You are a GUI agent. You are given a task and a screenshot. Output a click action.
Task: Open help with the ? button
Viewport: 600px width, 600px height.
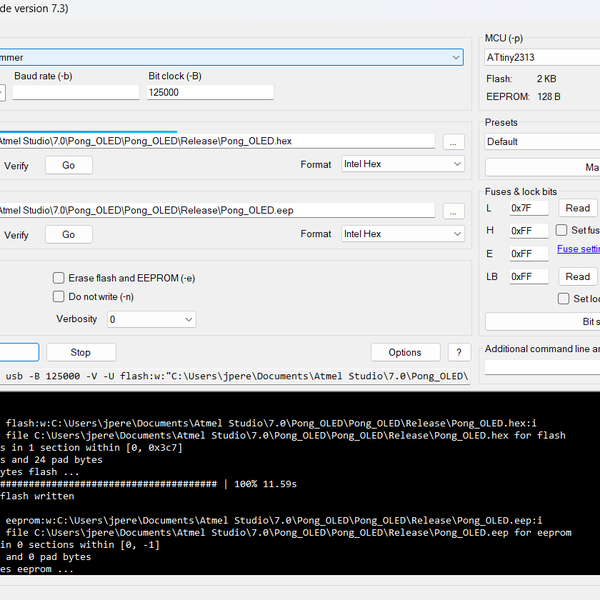(459, 352)
